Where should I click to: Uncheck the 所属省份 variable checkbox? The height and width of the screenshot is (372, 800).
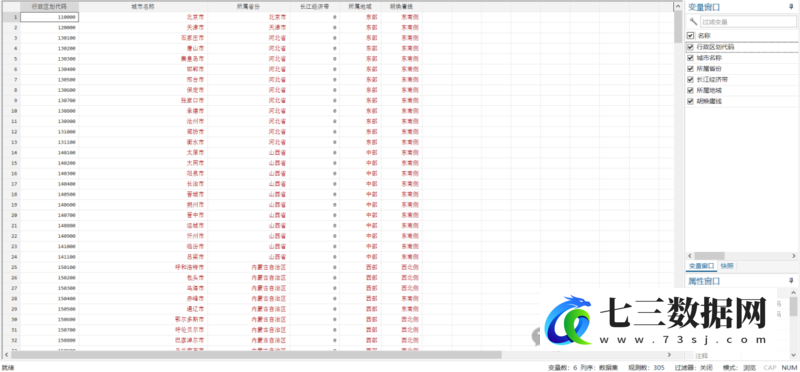pyautogui.click(x=690, y=68)
